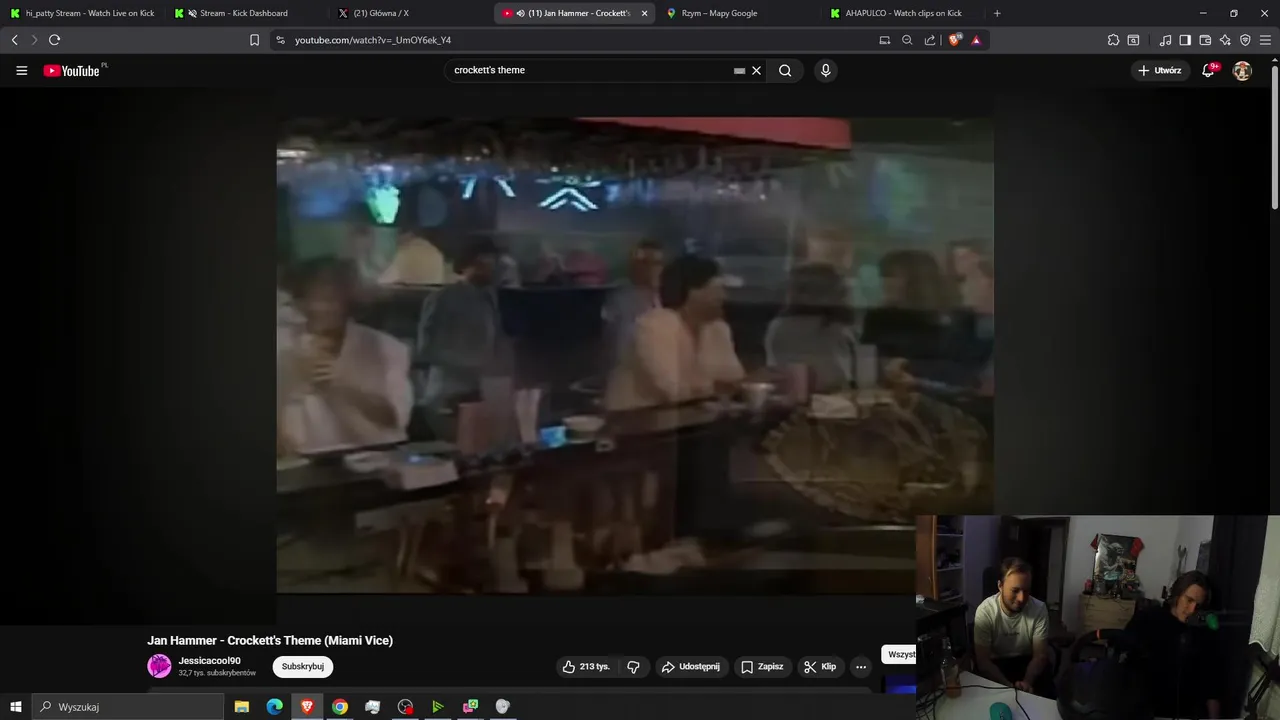Switch to the hi_patty Stream Kick tab
The height and width of the screenshot is (720, 1280).
82,13
